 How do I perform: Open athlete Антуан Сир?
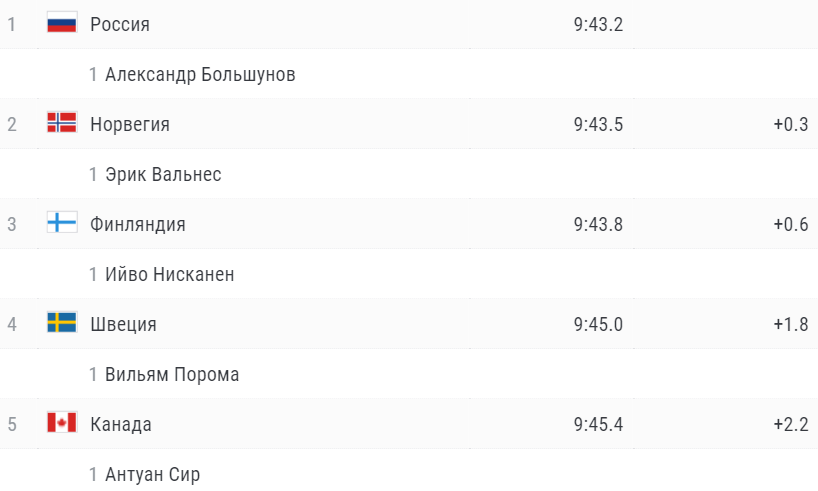(x=152, y=474)
